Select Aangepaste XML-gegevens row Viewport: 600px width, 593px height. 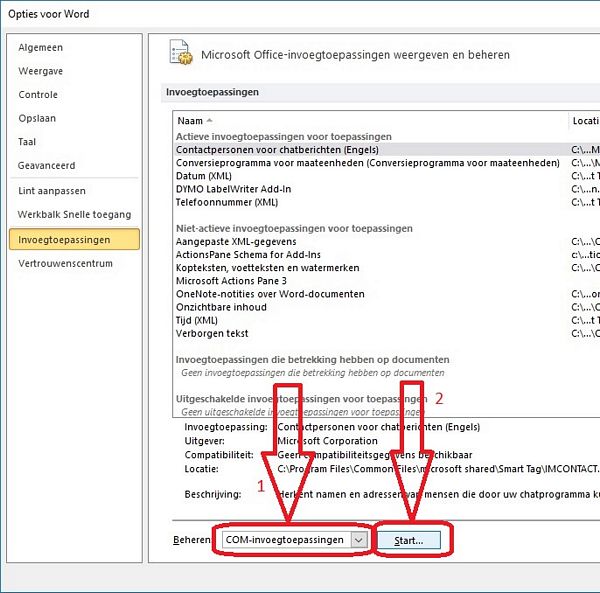[386, 242]
